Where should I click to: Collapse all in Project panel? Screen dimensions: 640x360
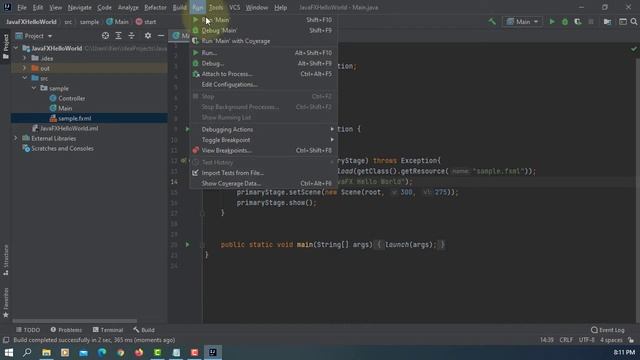(131, 36)
